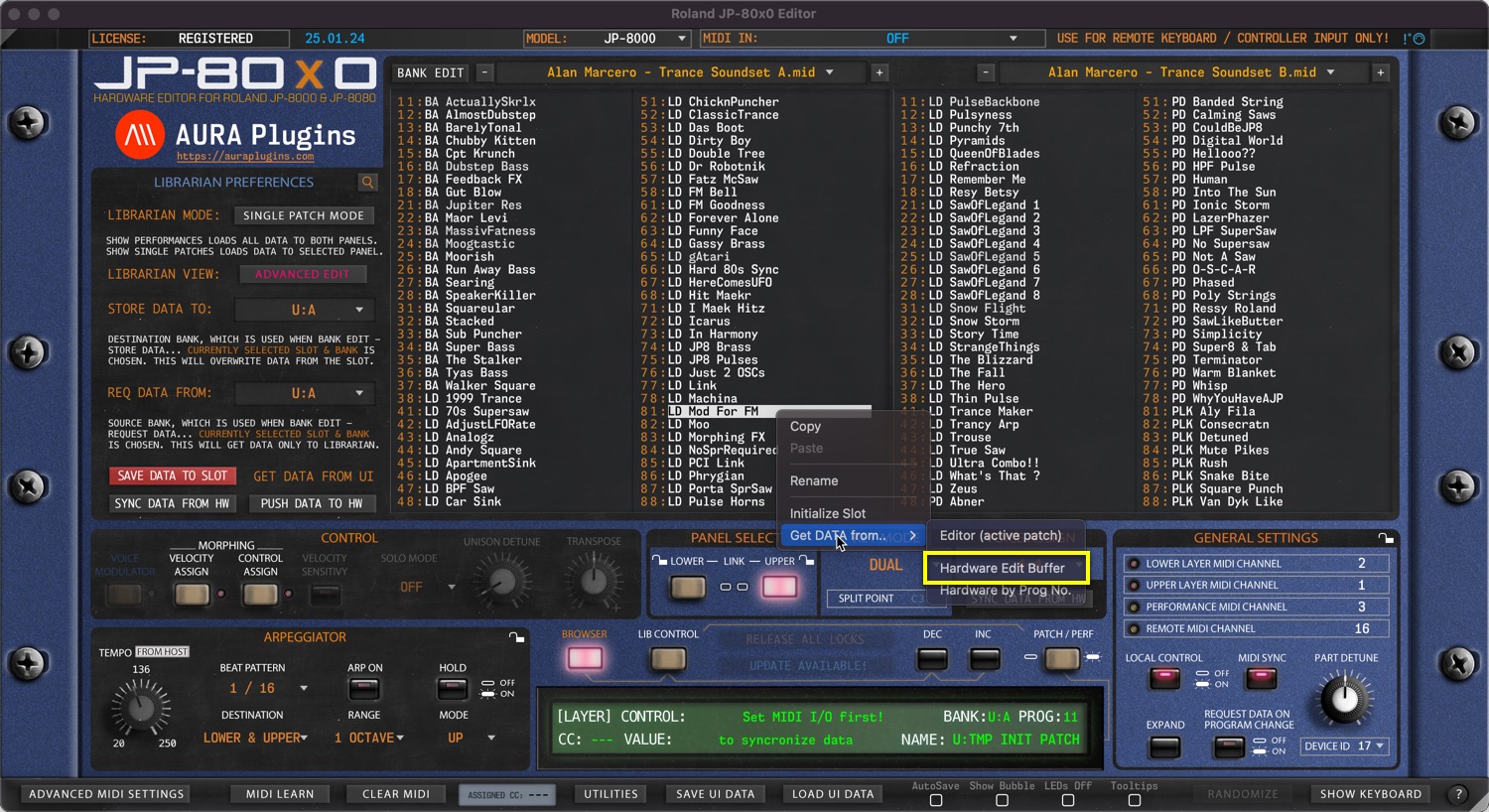The width and height of the screenshot is (1489, 812).
Task: Click the help question mark icon
Action: tap(1458, 794)
